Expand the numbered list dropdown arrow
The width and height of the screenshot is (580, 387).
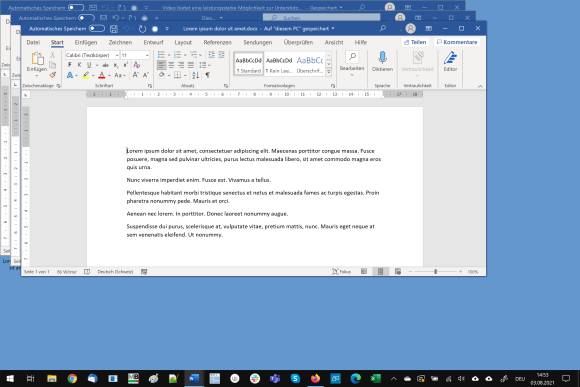tap(185, 55)
